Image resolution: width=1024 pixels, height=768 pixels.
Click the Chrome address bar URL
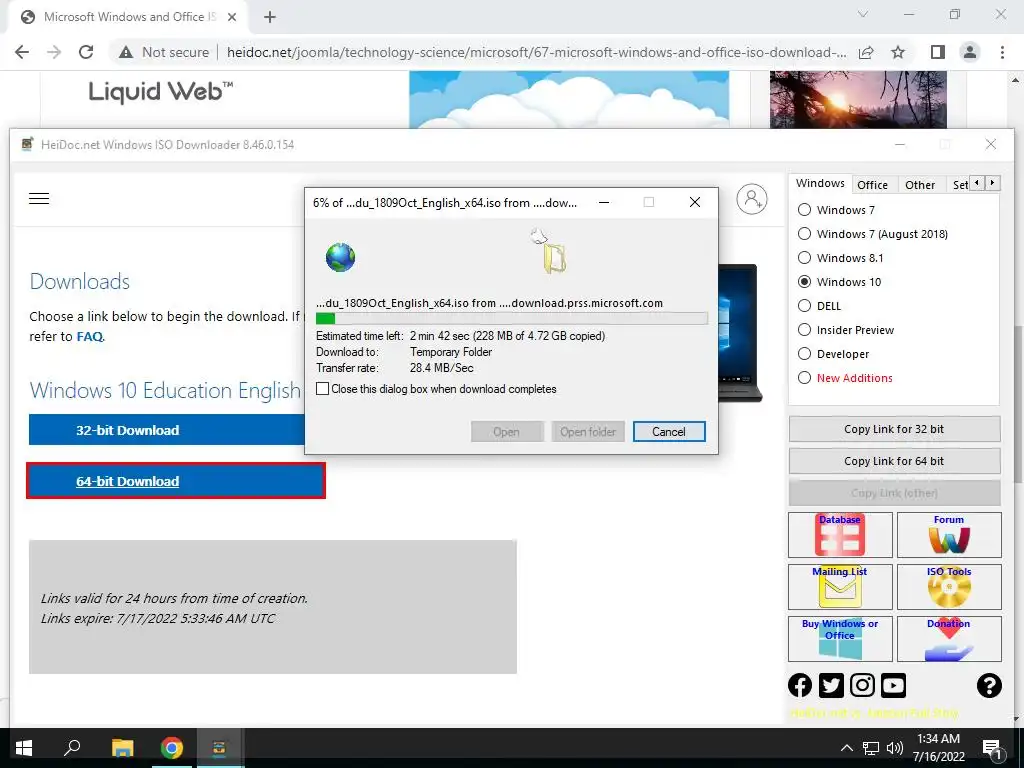(536, 52)
